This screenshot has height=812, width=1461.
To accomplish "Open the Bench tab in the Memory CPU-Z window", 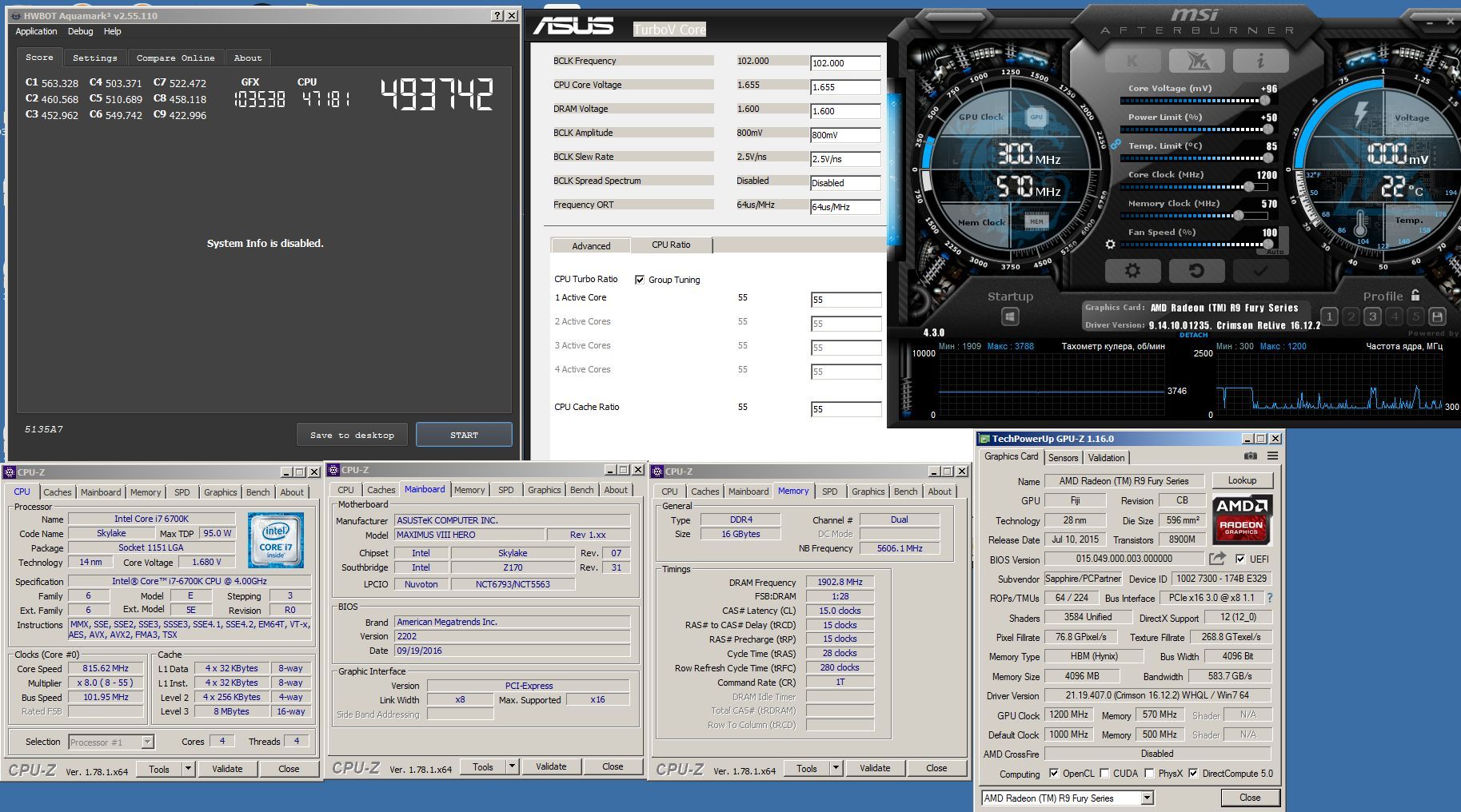I will tap(905, 492).
